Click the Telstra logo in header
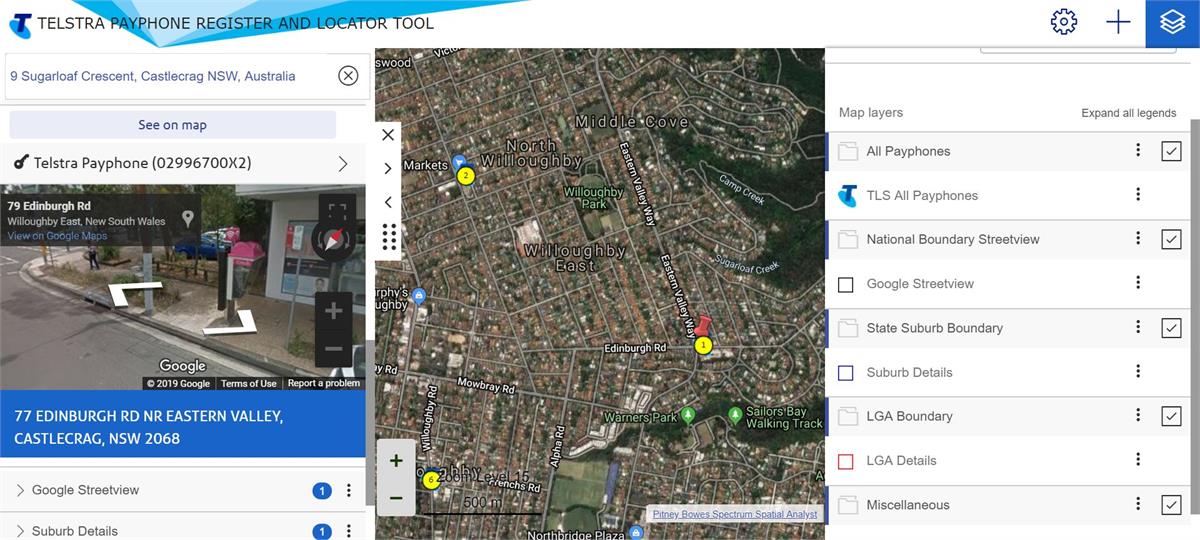Image resolution: width=1200 pixels, height=540 pixels. (20, 24)
